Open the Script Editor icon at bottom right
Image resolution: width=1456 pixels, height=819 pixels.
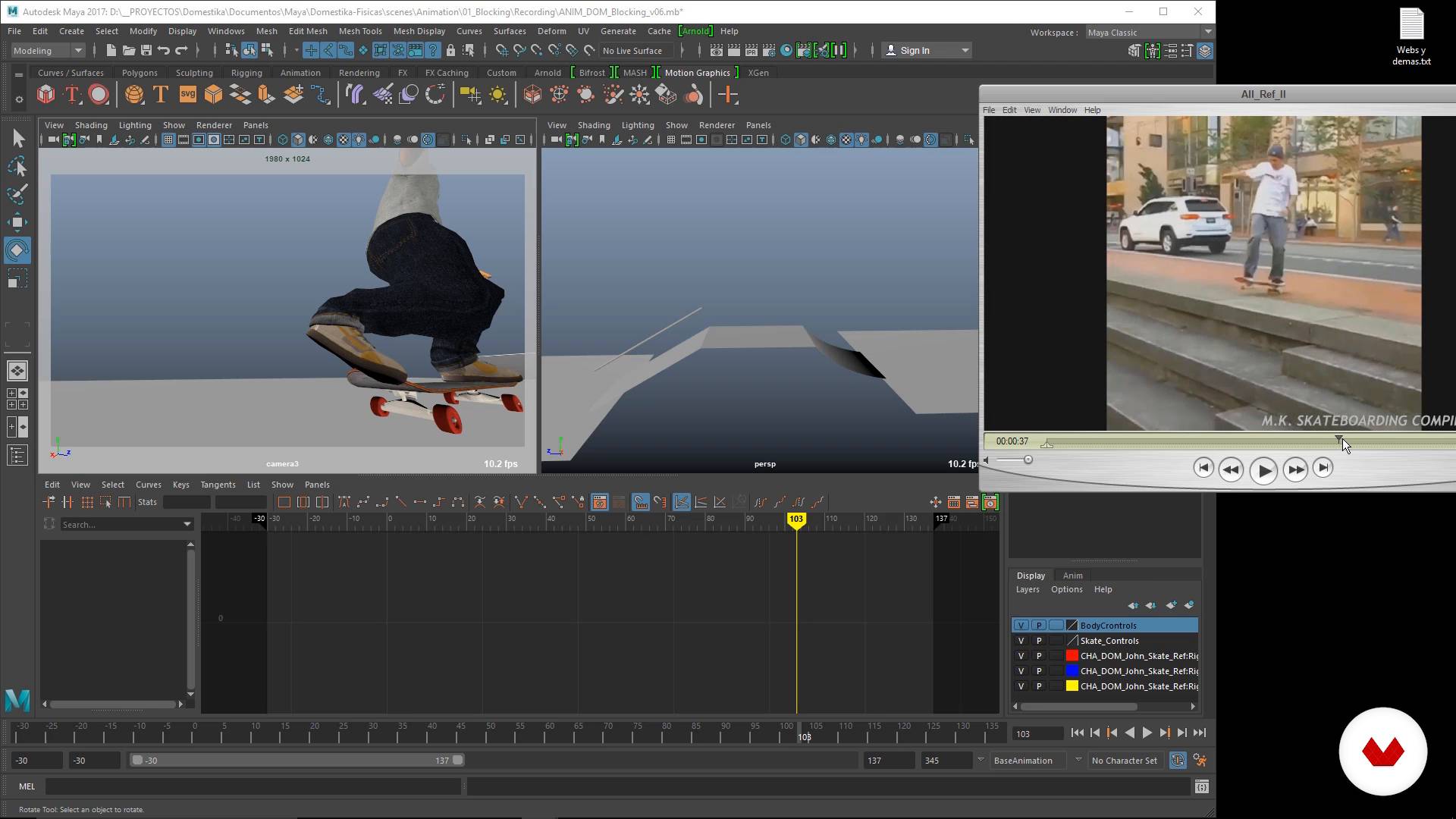[1201, 787]
